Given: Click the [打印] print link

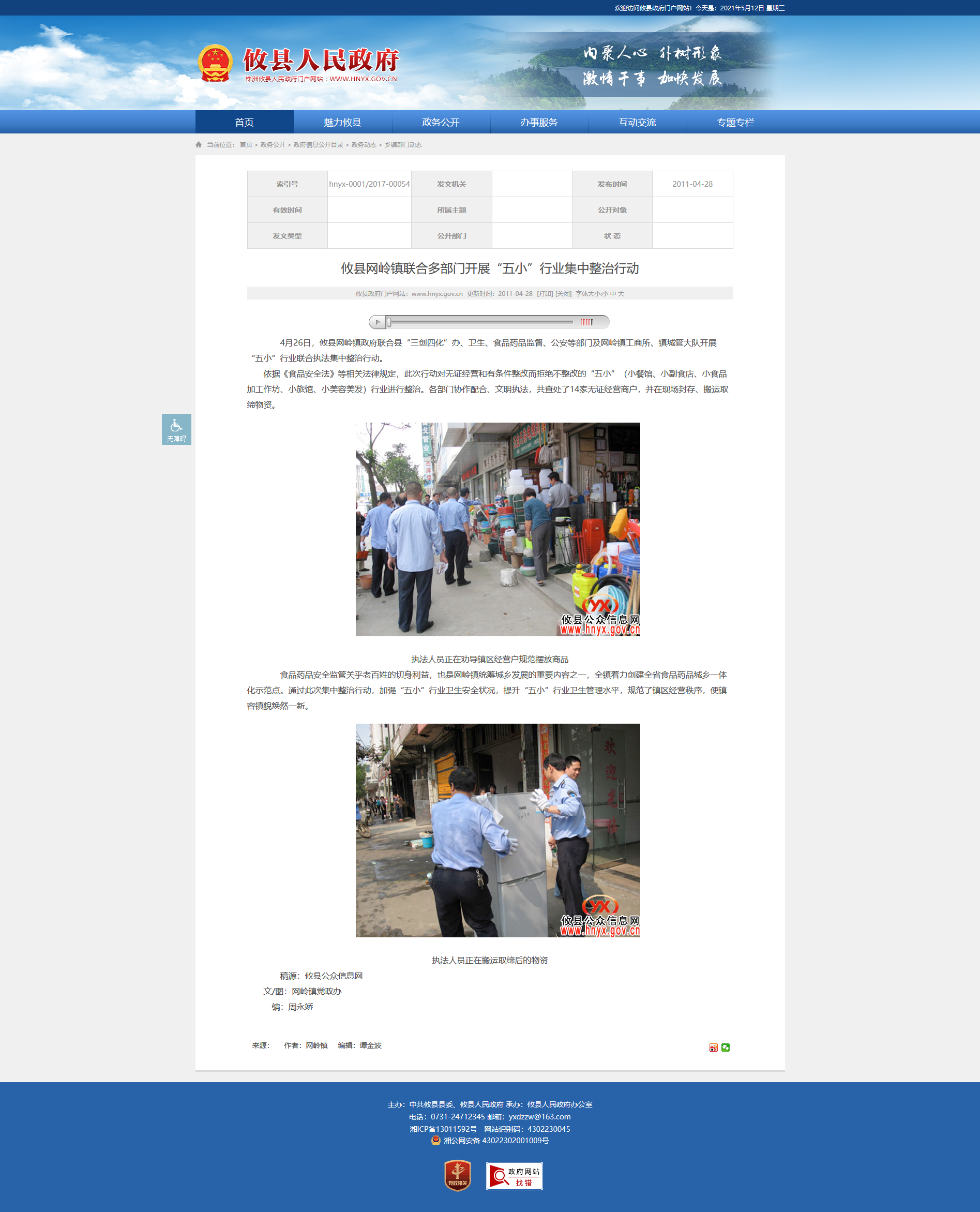Looking at the screenshot, I should (545, 294).
